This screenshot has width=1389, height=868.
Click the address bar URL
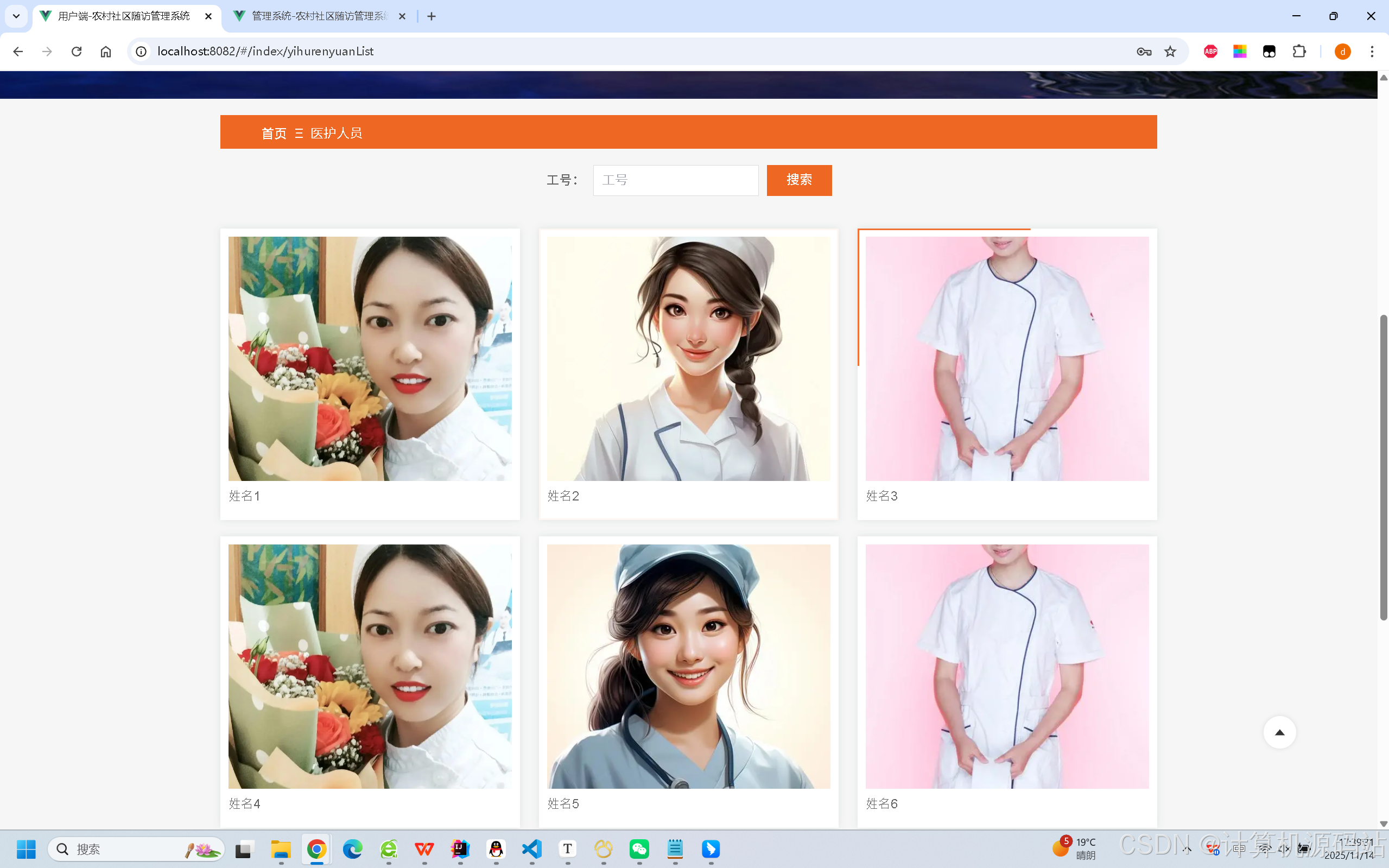pyautogui.click(x=265, y=52)
